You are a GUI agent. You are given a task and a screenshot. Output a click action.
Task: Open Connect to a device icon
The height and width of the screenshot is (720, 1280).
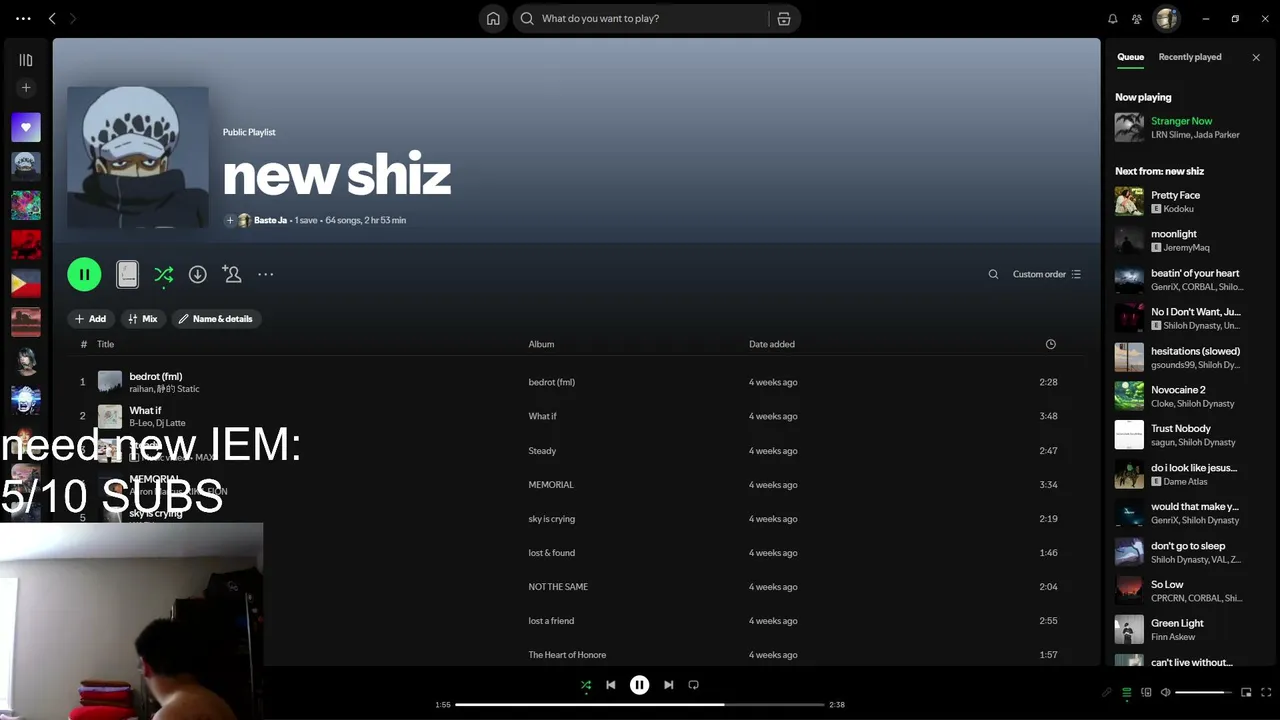[x=1146, y=692]
